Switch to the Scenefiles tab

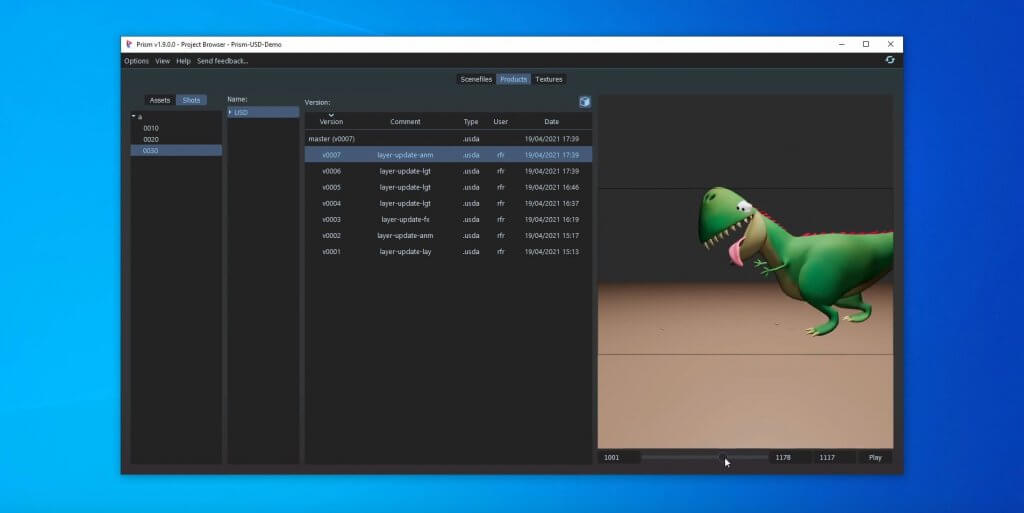point(476,79)
